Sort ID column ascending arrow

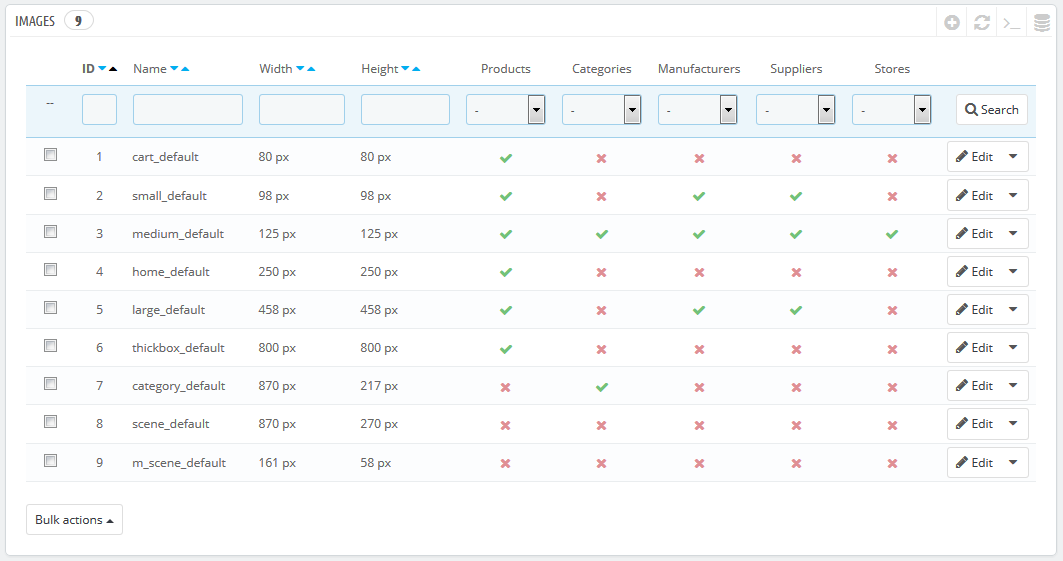[113, 68]
